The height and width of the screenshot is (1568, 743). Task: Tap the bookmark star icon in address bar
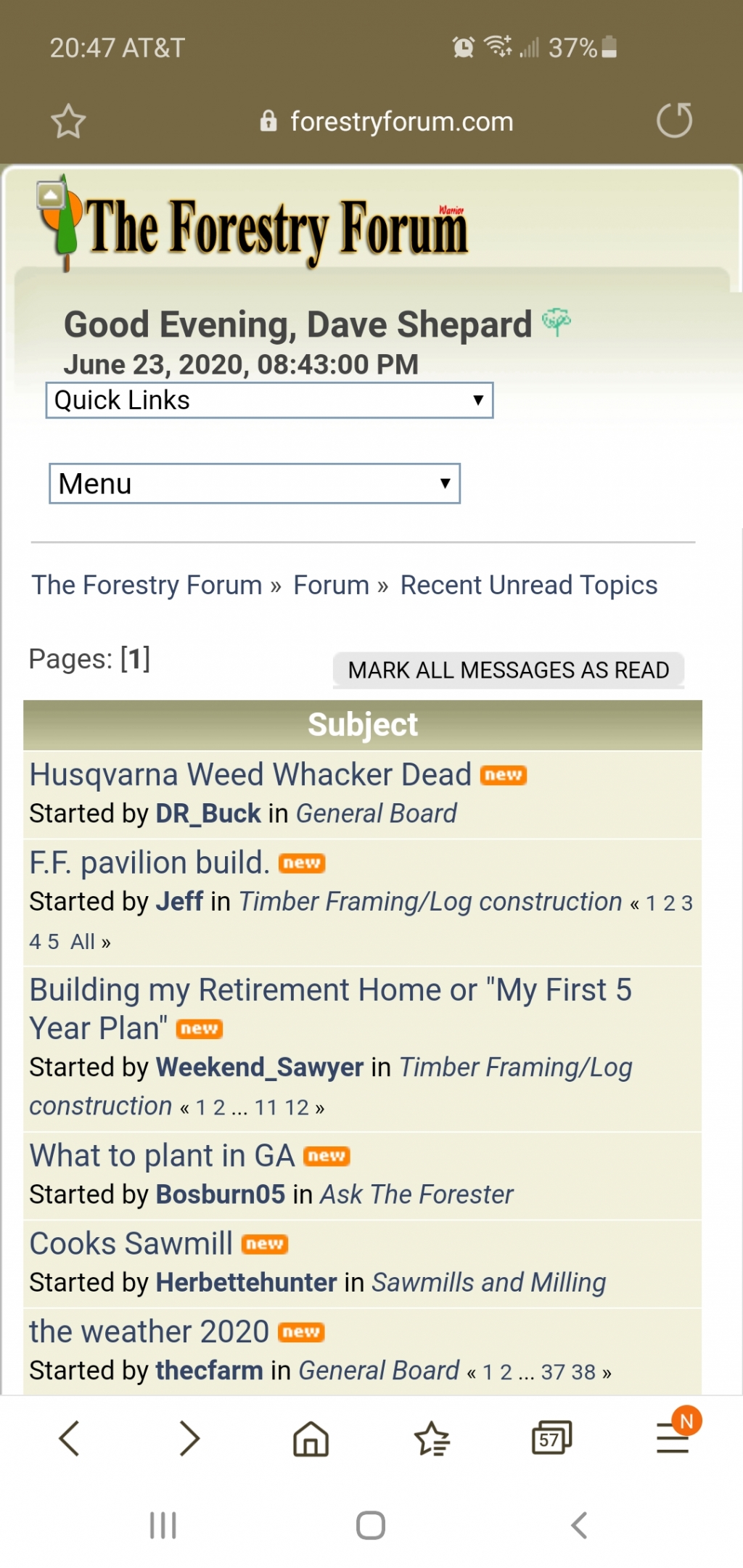point(68,121)
